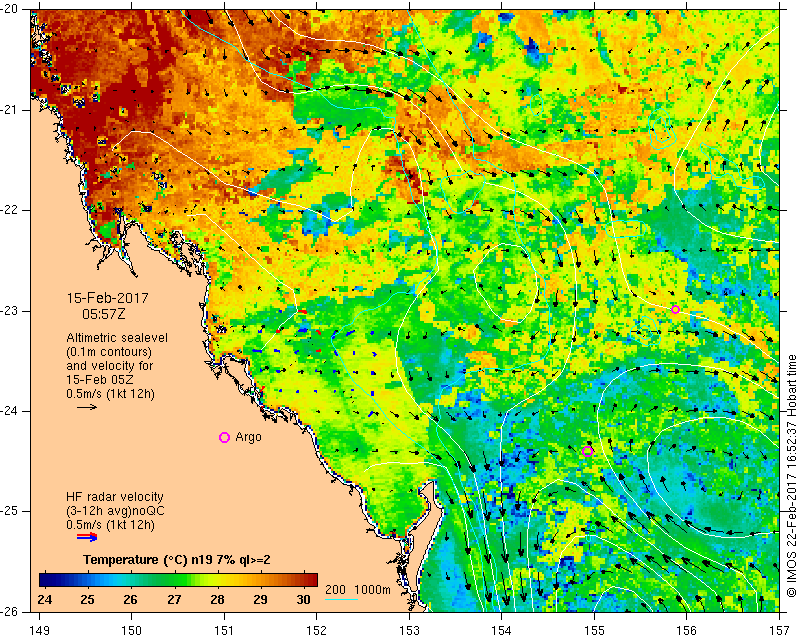800x640 pixels.
Task: Click the latitude axis label '-25'
Action: tap(9, 511)
